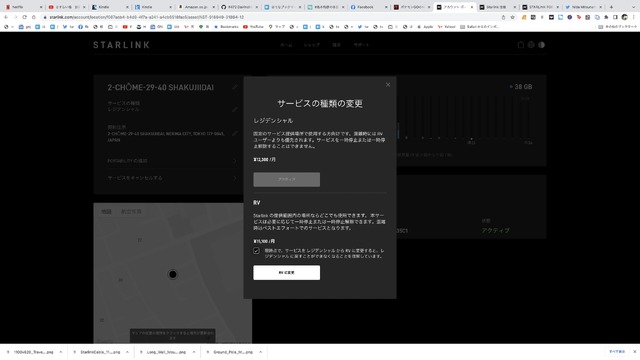
Task: Click the data usage bar chart
Action: [465, 118]
